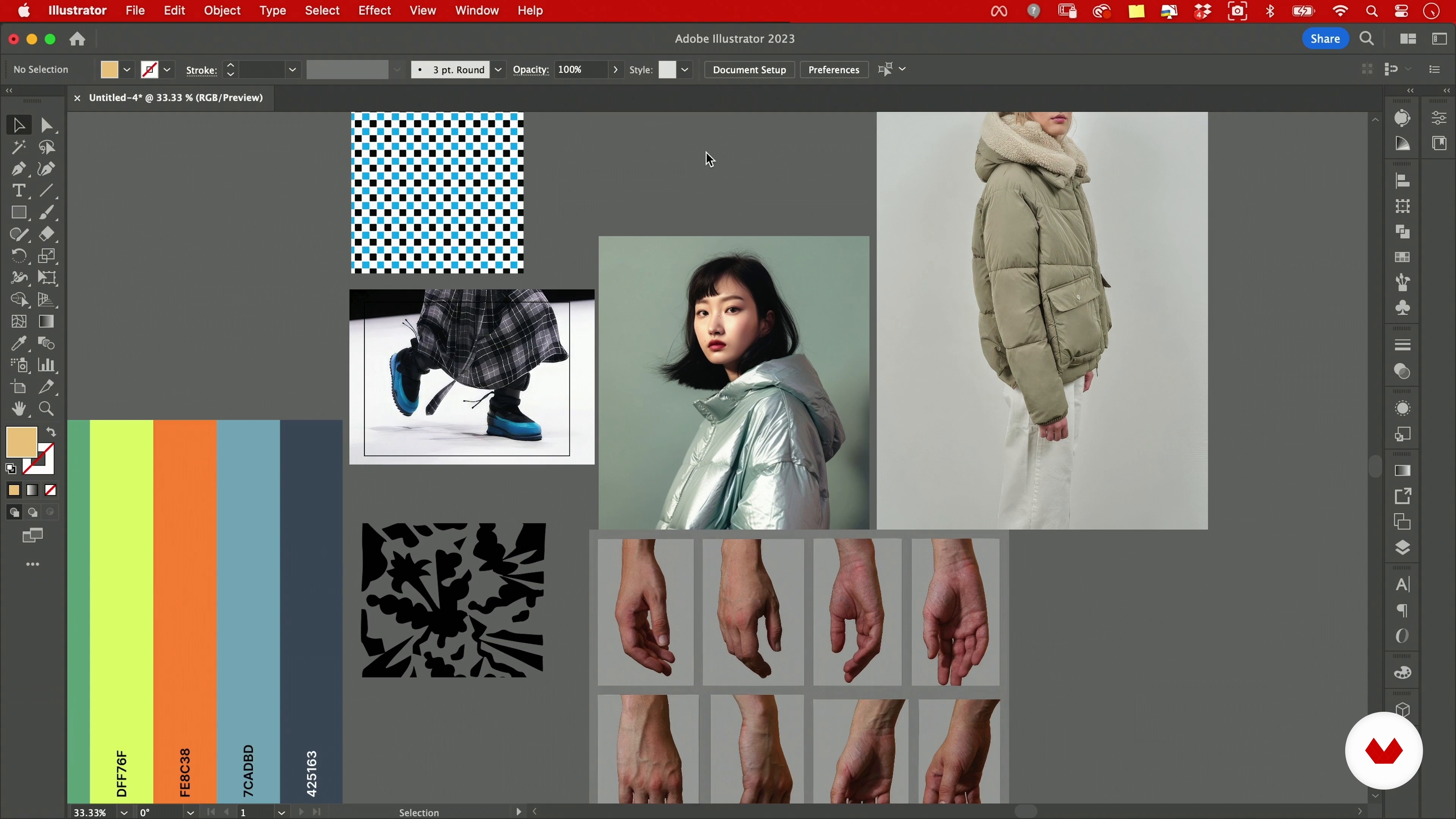Select the Pen tool
This screenshot has width=1456, height=819.
click(x=18, y=169)
